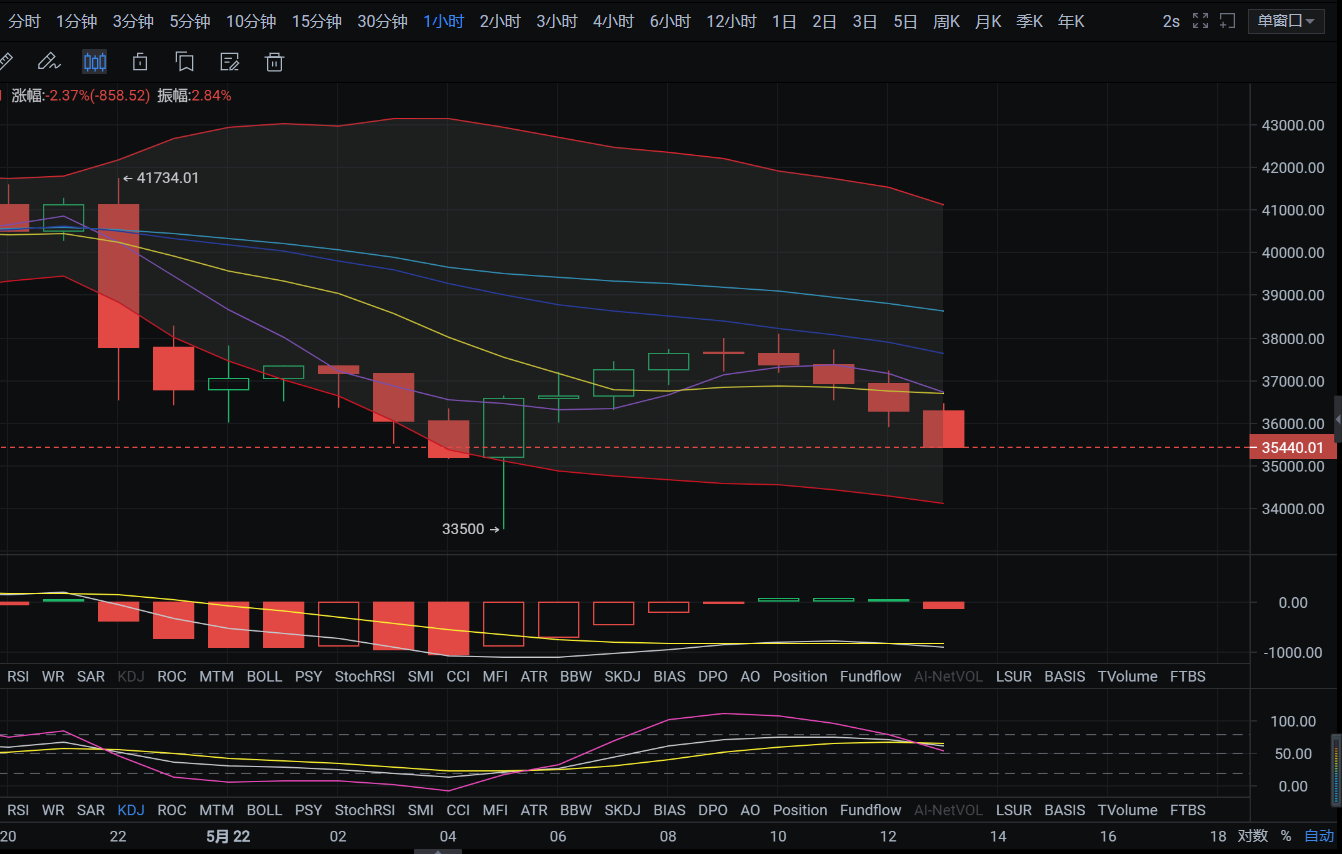Screen dimensions: 1342x854
Task: Select KDJ in the upper indicator strip
Action: [x=131, y=676]
